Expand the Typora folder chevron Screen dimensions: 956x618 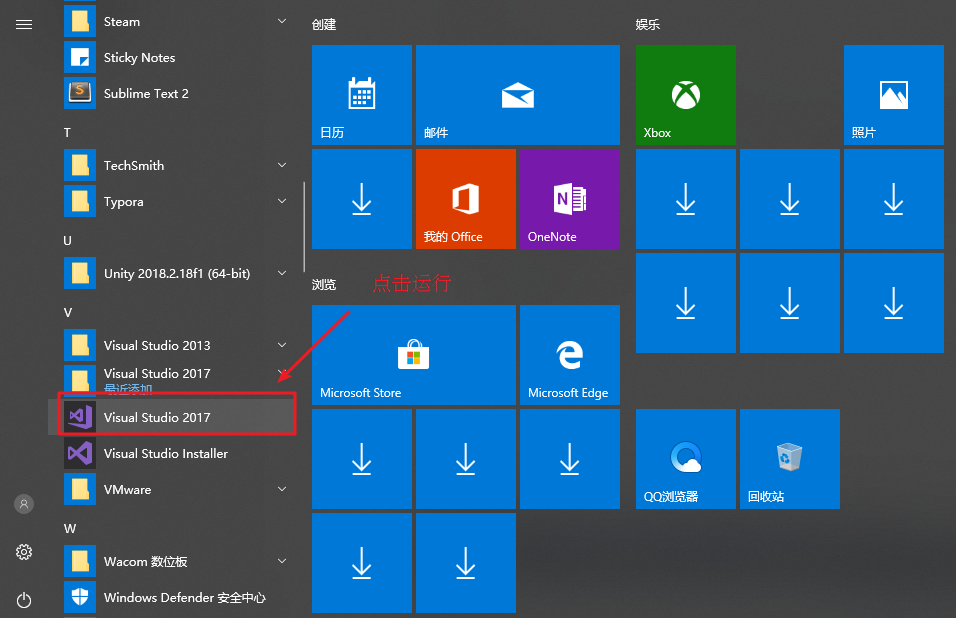(282, 201)
